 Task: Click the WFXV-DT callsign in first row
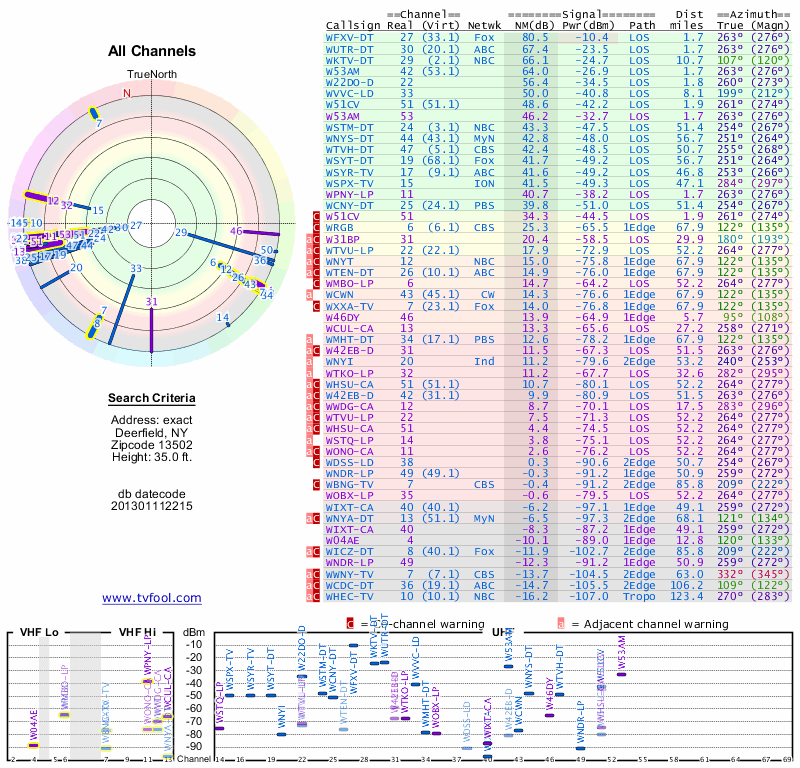(351, 36)
